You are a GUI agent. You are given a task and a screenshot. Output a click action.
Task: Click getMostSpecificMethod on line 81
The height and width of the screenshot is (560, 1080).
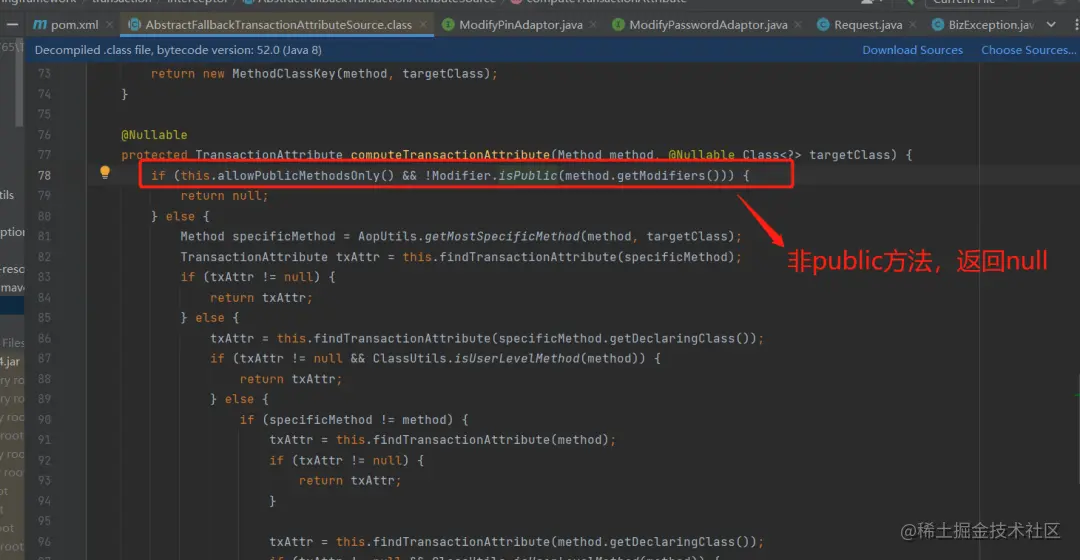pyautogui.click(x=502, y=236)
